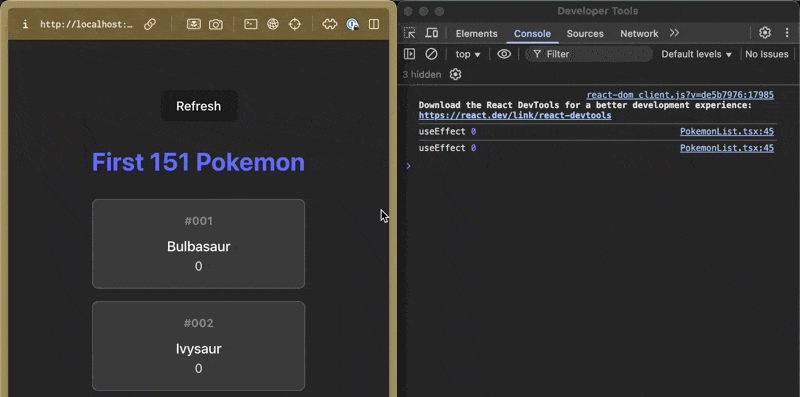The width and height of the screenshot is (800, 397).
Task: Toggle the console sidebar panel icon
Action: (410, 54)
